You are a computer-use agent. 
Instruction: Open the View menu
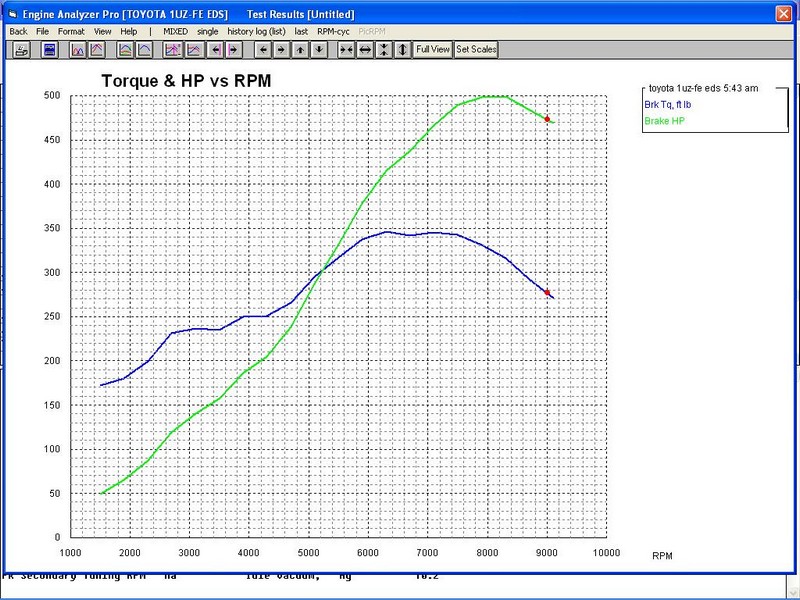tap(103, 32)
